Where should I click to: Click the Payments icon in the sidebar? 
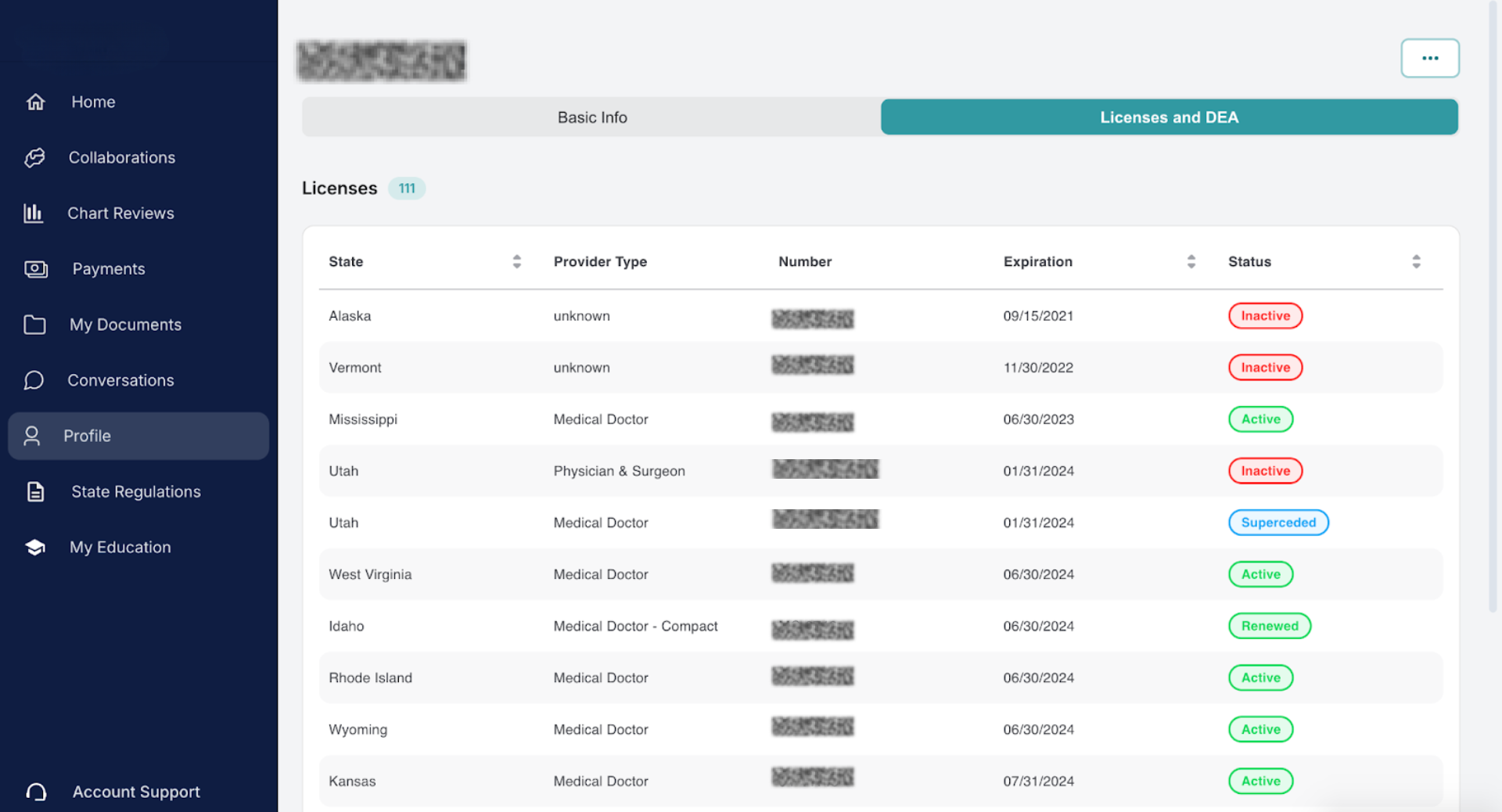point(35,268)
